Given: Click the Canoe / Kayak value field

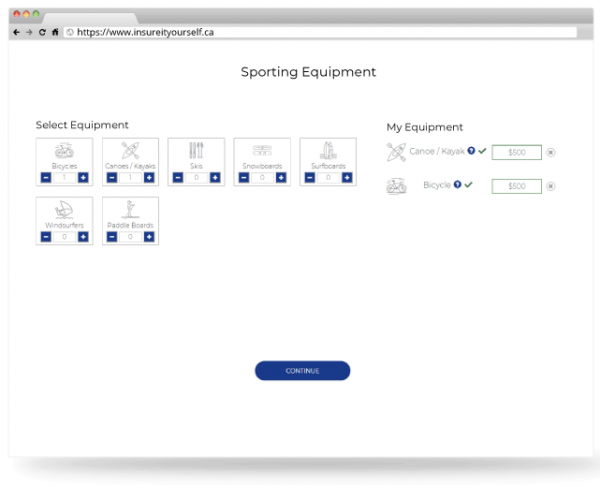Looking at the screenshot, I should (516, 153).
